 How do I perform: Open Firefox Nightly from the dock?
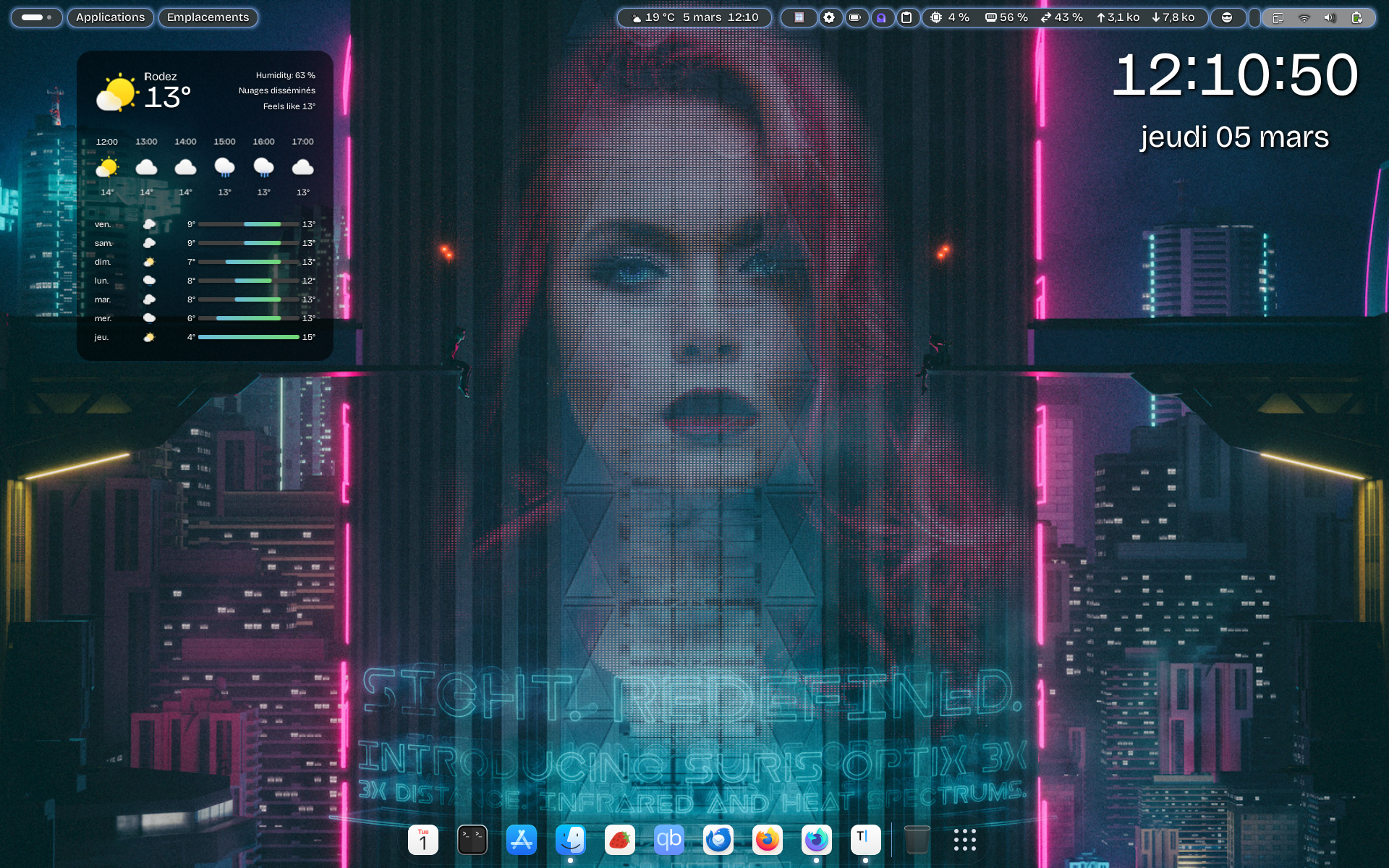817,840
